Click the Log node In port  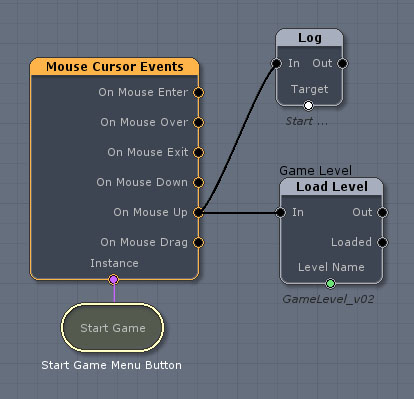pyautogui.click(x=276, y=63)
